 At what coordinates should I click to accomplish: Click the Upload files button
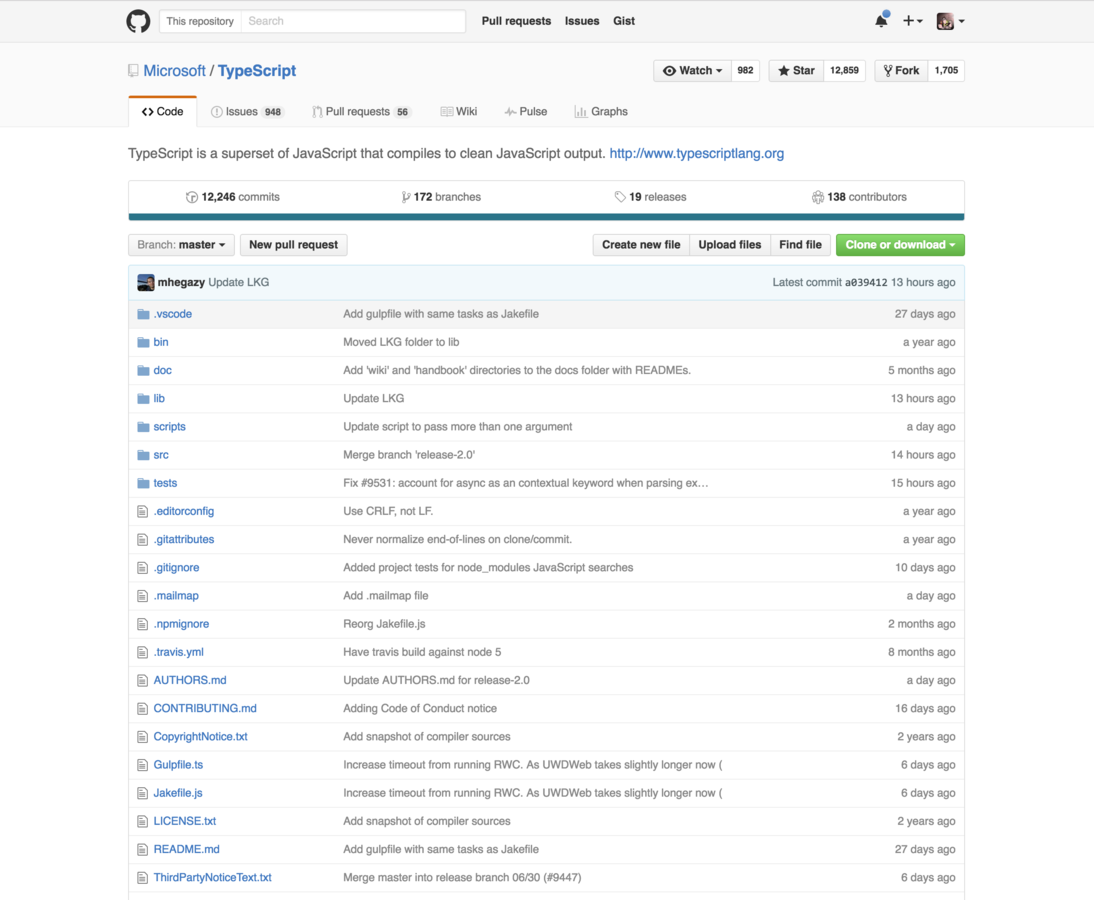point(730,245)
